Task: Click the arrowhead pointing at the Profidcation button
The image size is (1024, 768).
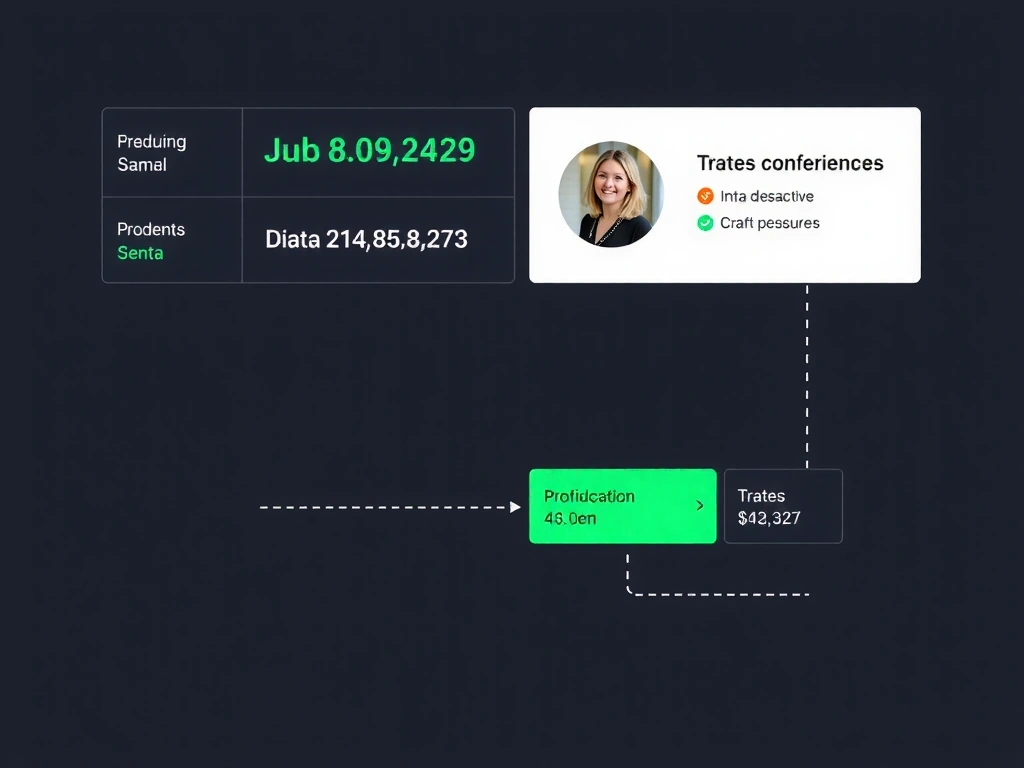Action: click(515, 507)
